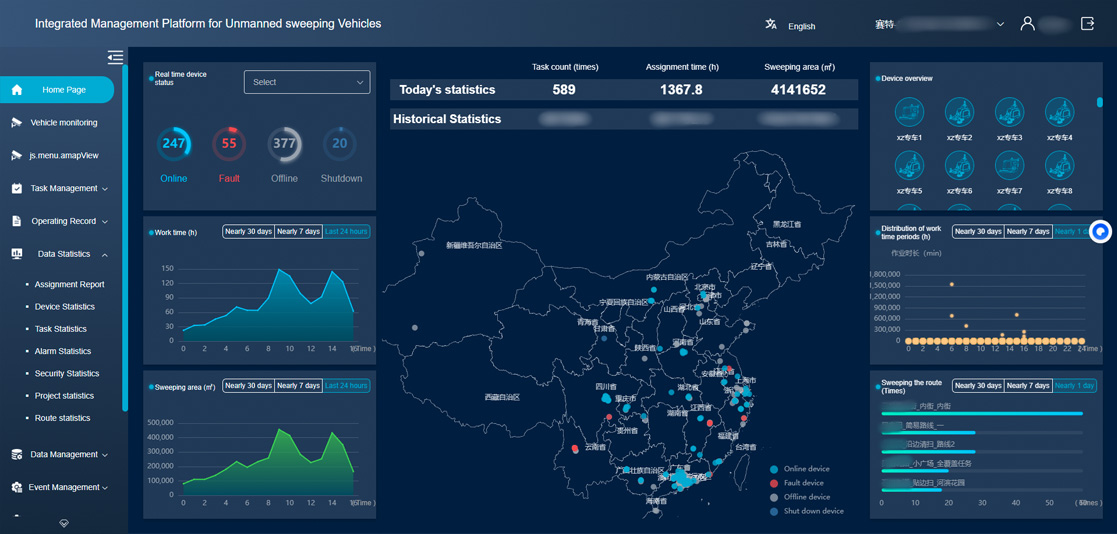Click the Fault devices gauge showing 55

pyautogui.click(x=229, y=145)
